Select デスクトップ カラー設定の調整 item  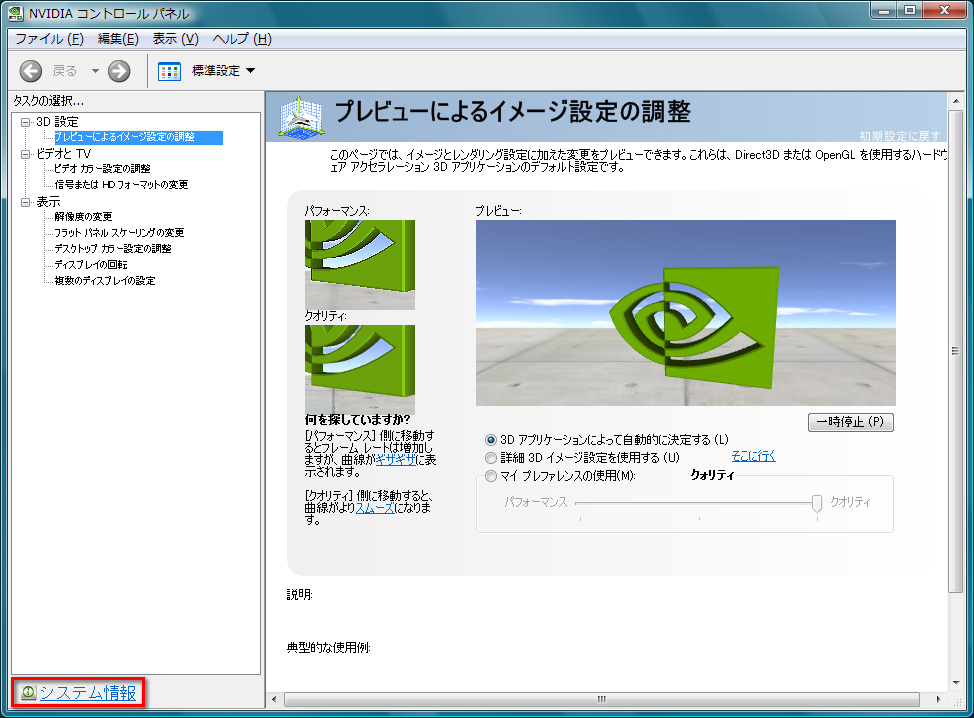112,248
